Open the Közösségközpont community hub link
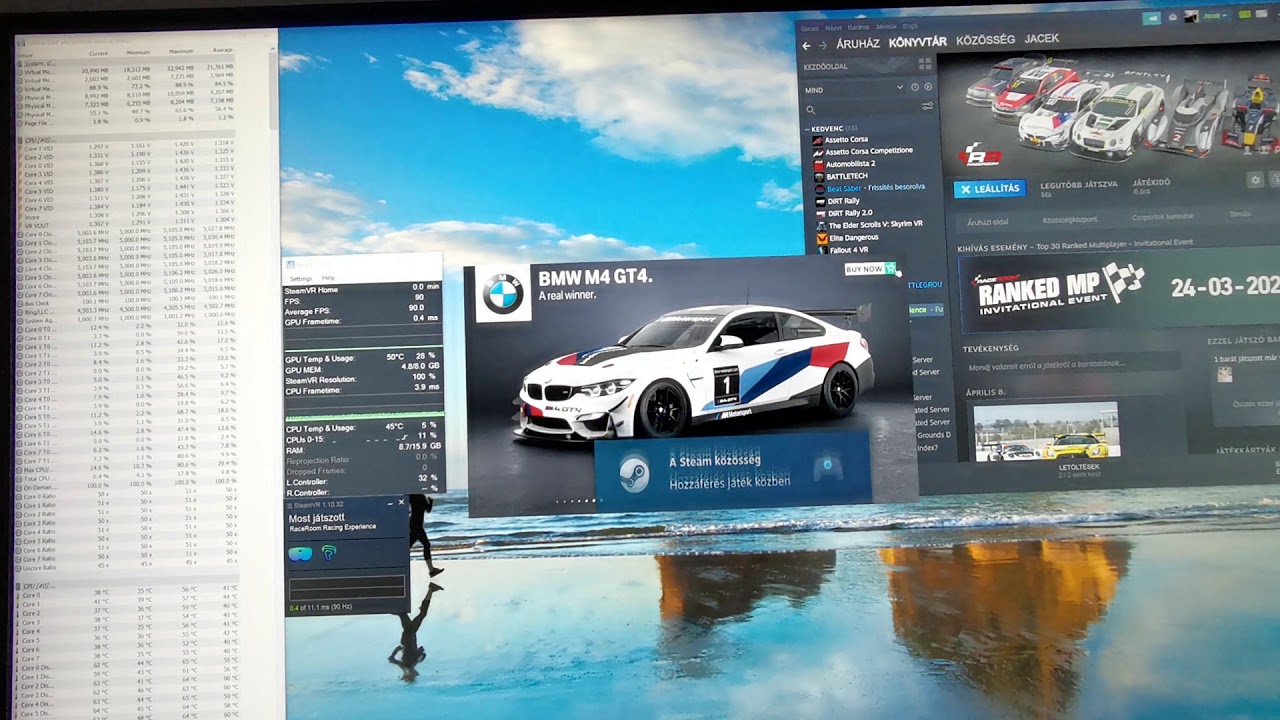This screenshot has width=1280, height=720. tap(1070, 218)
